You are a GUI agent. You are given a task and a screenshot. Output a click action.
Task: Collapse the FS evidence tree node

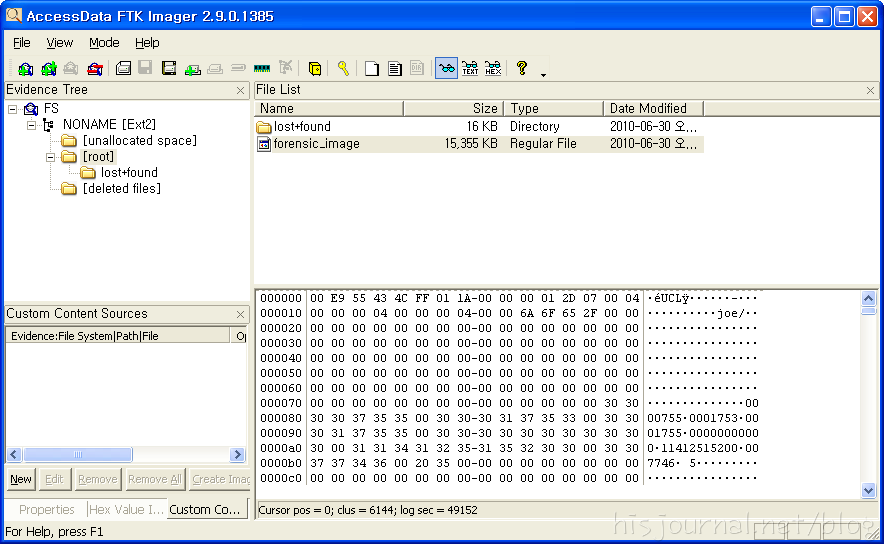(x=12, y=109)
